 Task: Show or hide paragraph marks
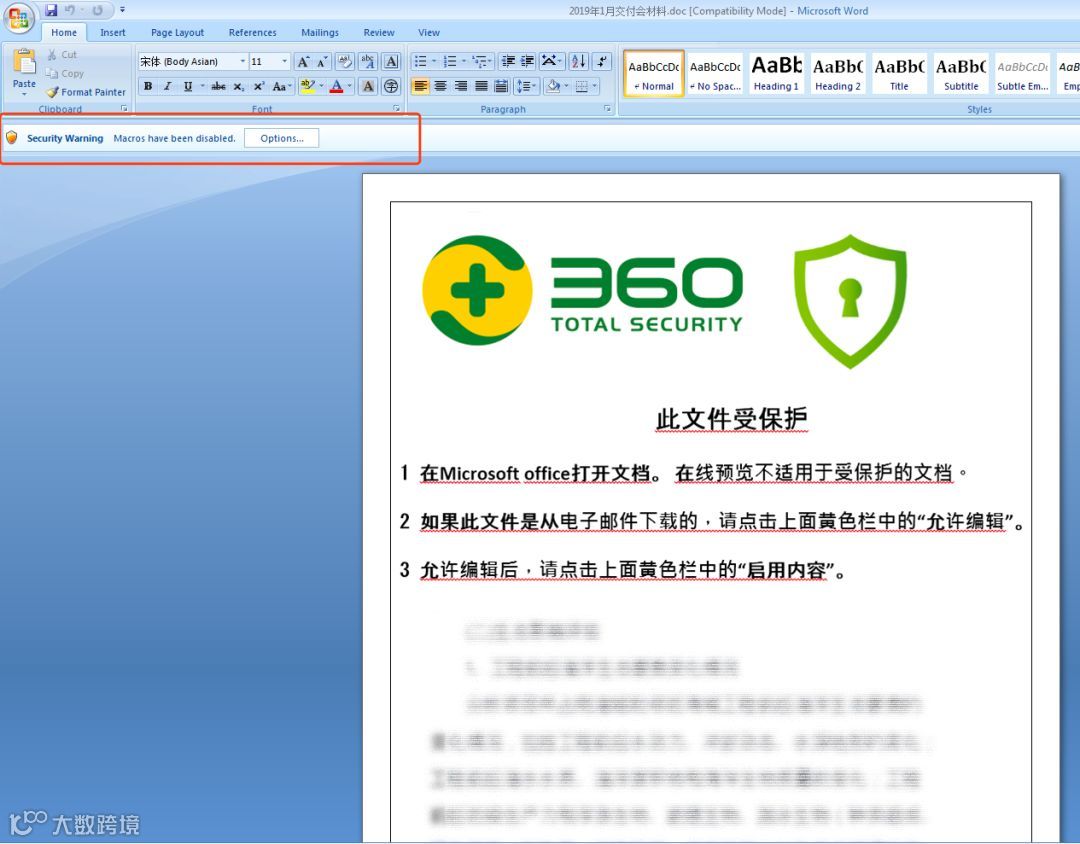(x=602, y=62)
